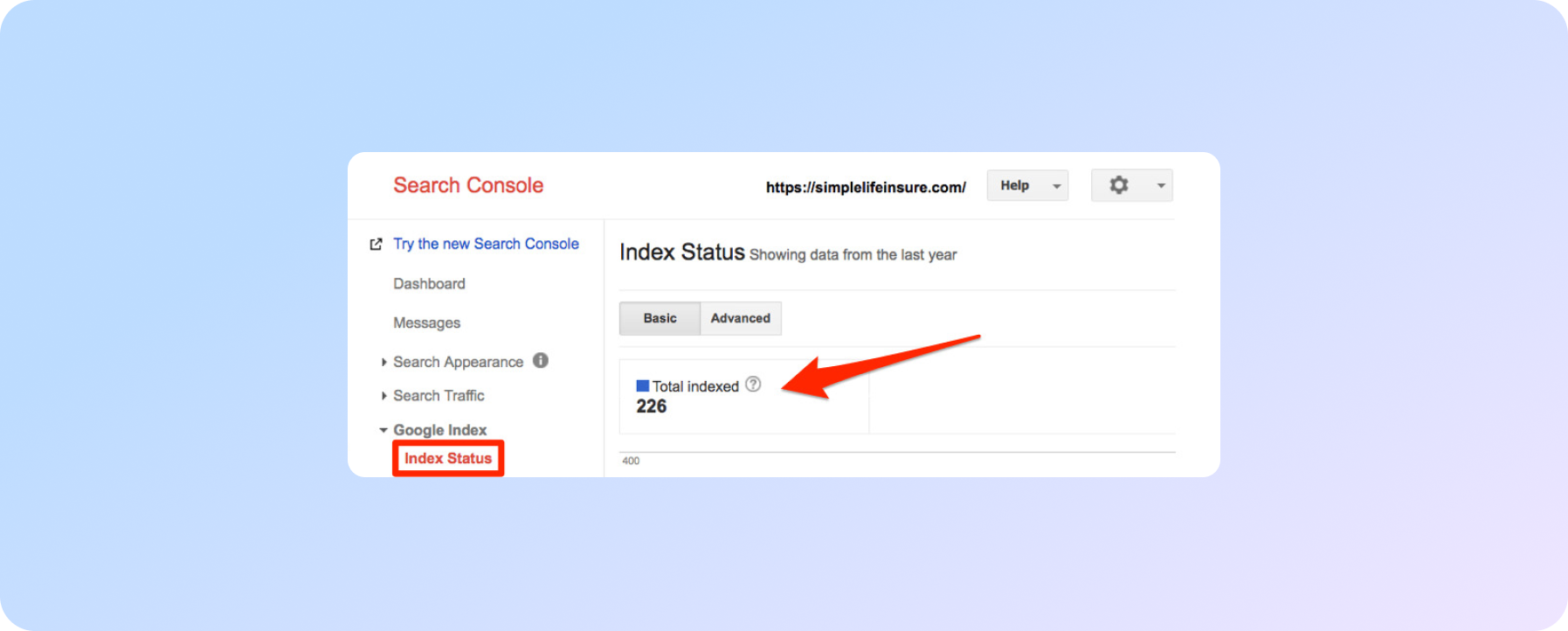Screen dimensions: 1568x631
Task: Collapse the Google Index section
Action: pyautogui.click(x=439, y=430)
